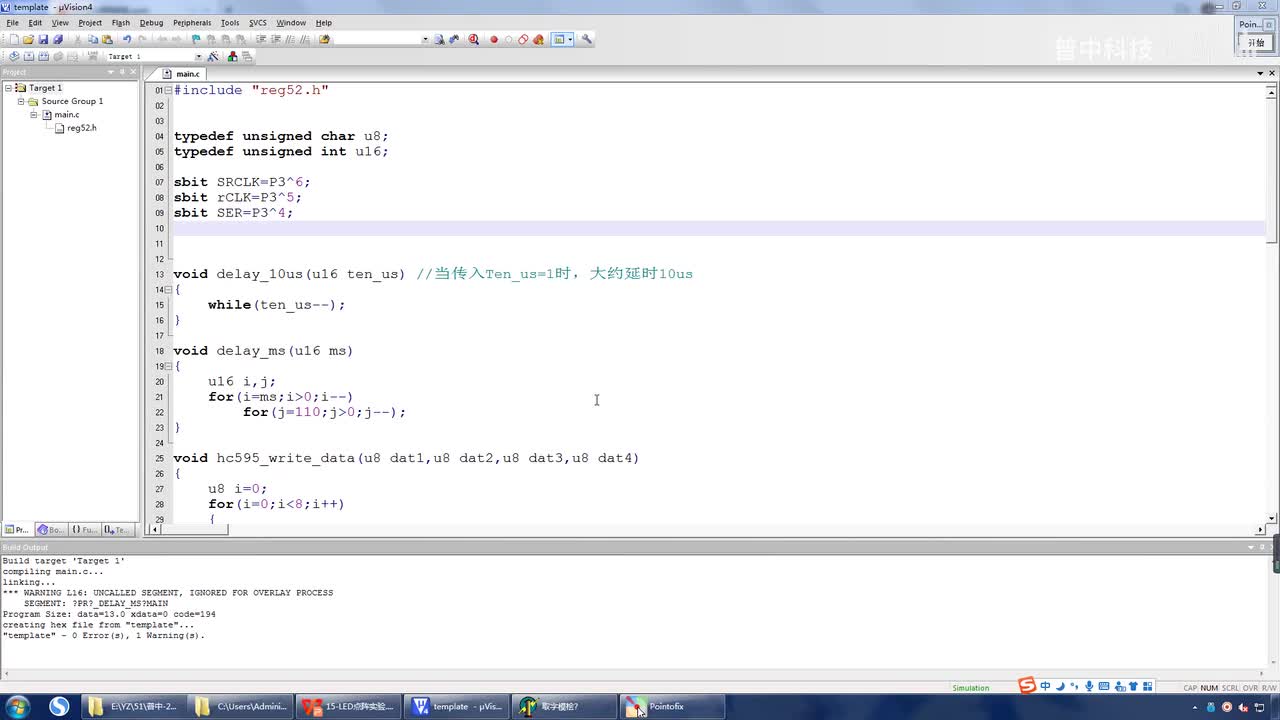This screenshot has height=720, width=1280.
Task: Open Options for Target magic wand
Action: click(x=213, y=56)
